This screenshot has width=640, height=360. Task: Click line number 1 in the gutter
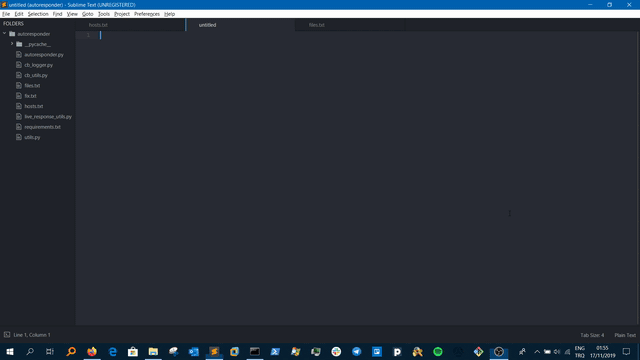point(88,35)
